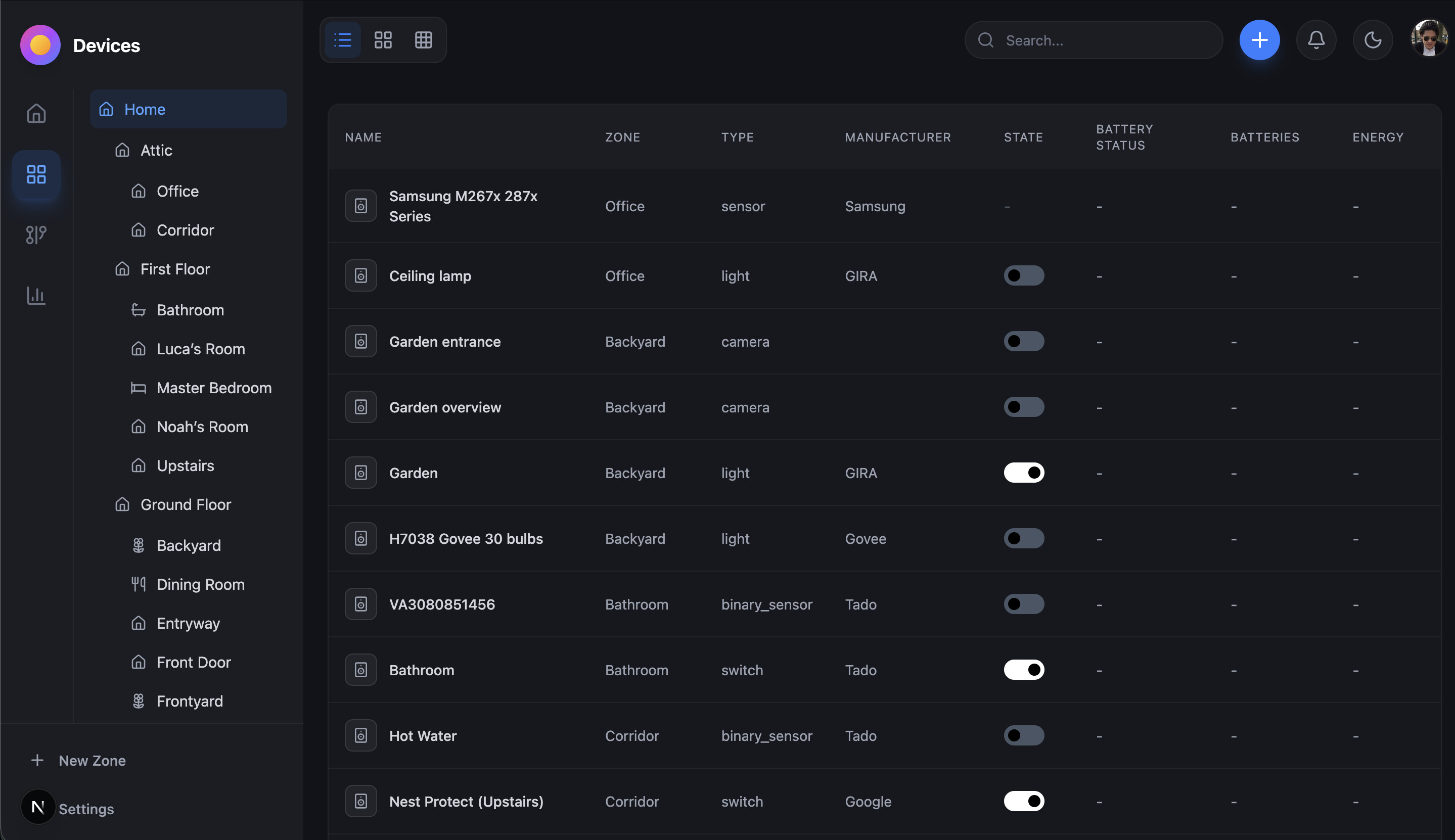1455x840 pixels.
Task: Open analytics chart icon in sidebar
Action: [x=36, y=295]
